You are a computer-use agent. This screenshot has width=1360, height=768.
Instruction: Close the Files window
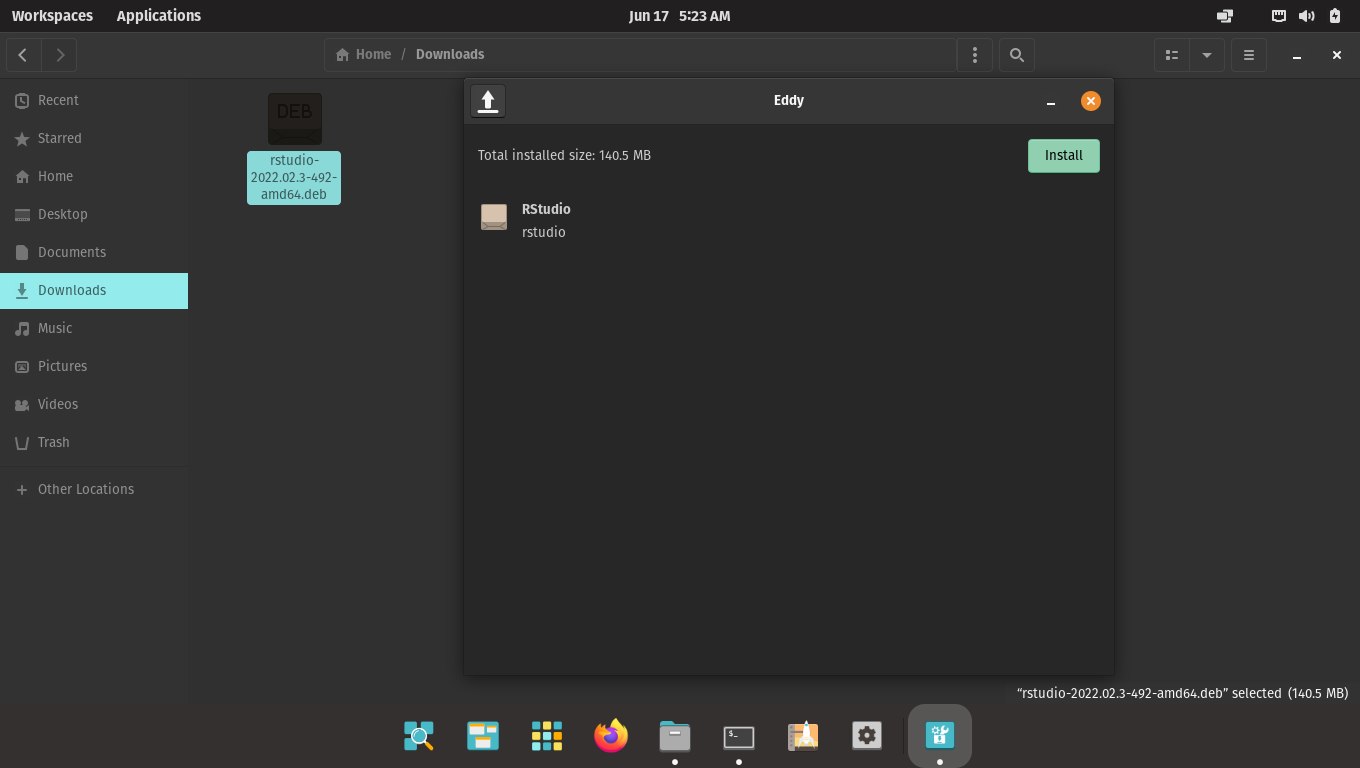[x=1337, y=55]
